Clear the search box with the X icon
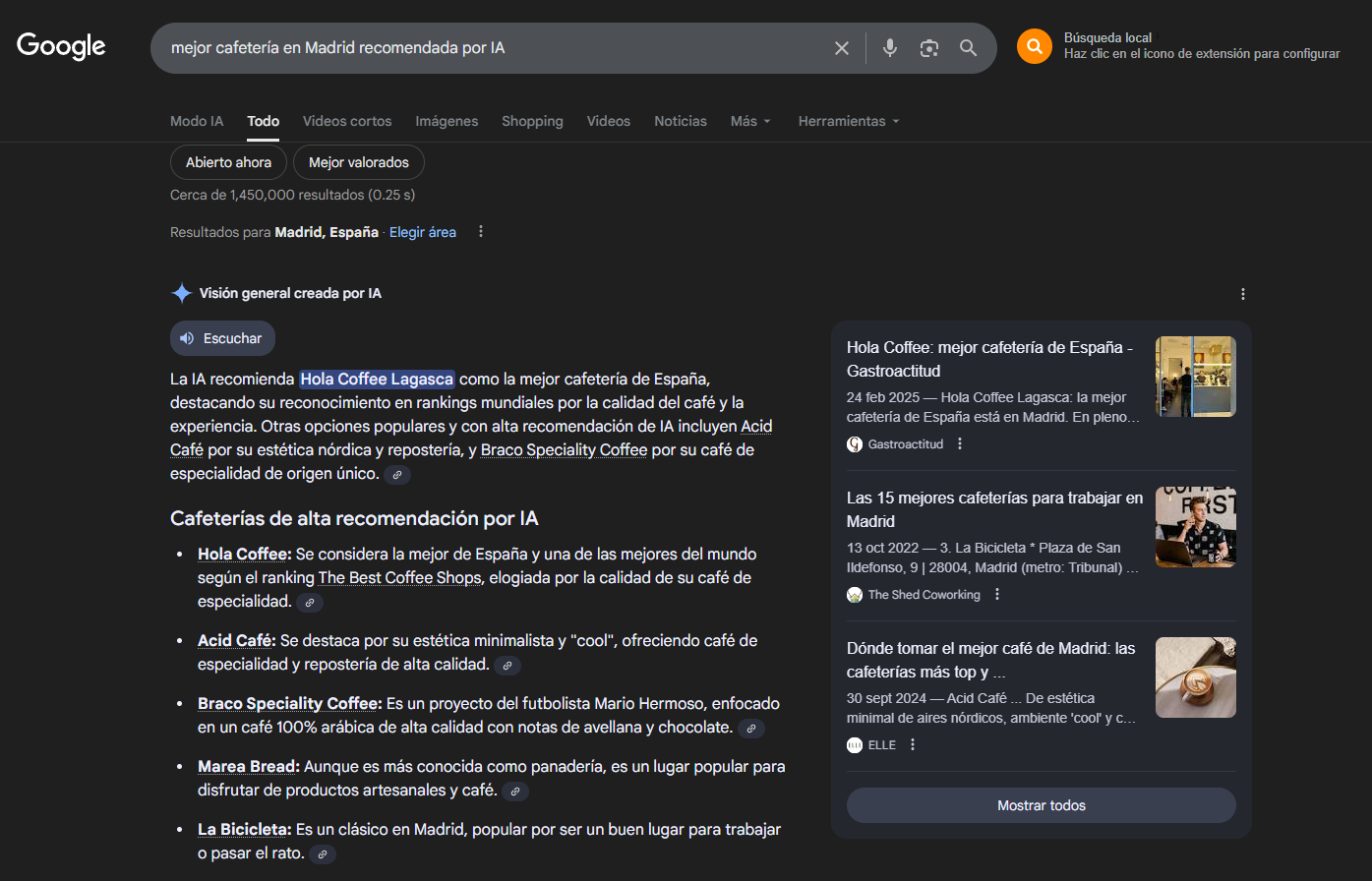This screenshot has width=1372, height=881. pyautogui.click(x=842, y=48)
